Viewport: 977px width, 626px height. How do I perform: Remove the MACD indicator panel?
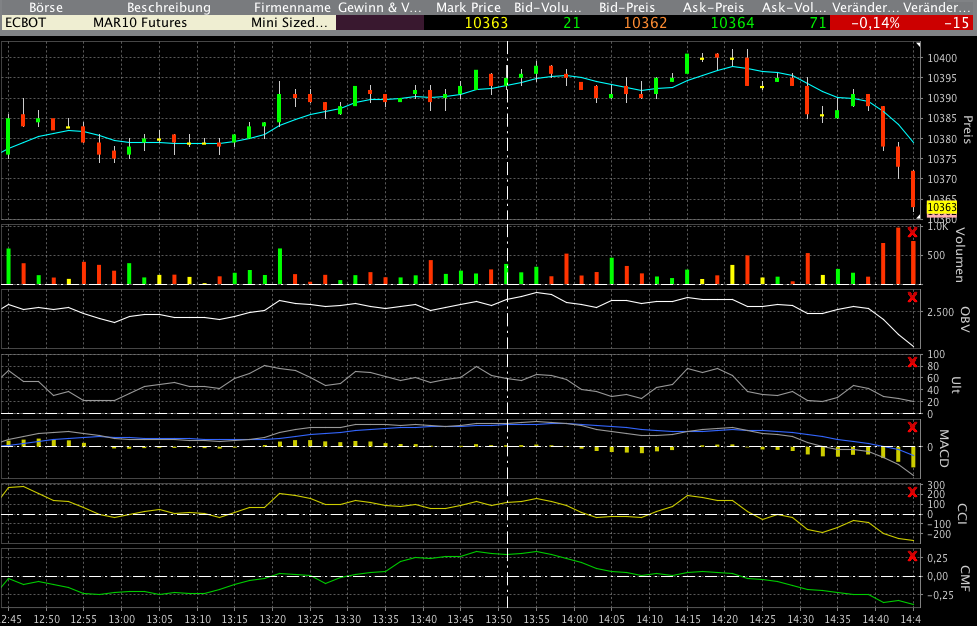[x=911, y=428]
